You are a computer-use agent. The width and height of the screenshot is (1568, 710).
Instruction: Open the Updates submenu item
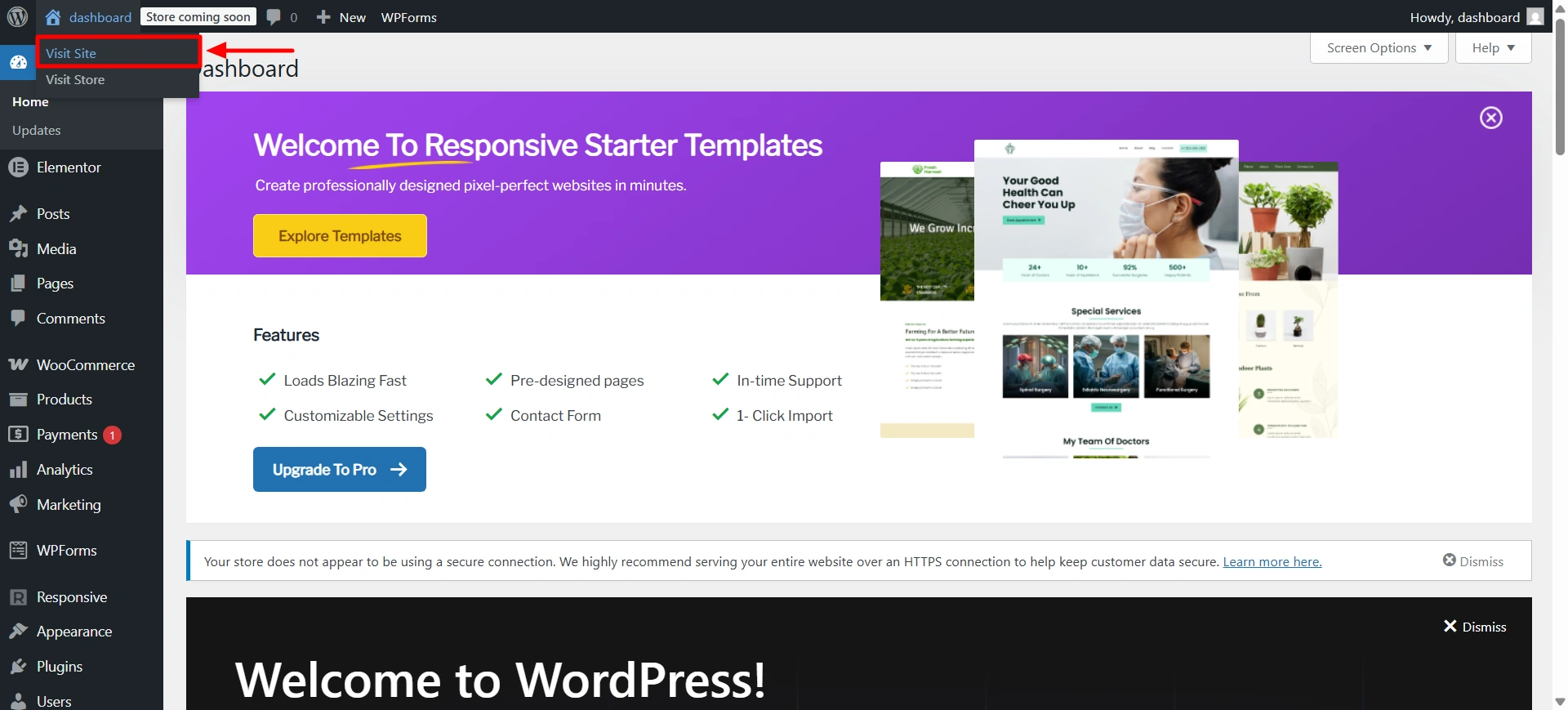coord(37,131)
